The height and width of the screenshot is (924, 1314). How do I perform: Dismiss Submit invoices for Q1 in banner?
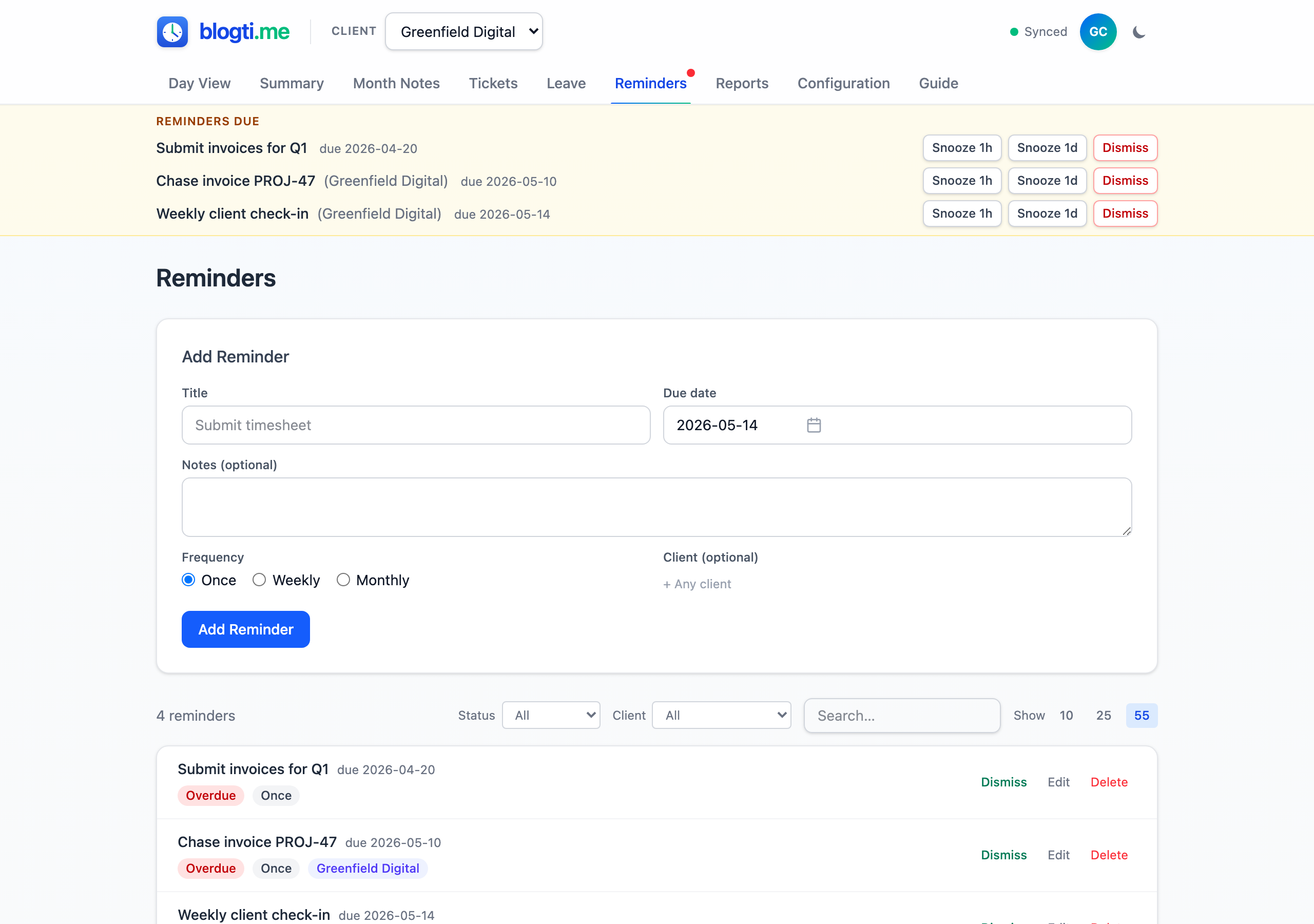point(1125,148)
